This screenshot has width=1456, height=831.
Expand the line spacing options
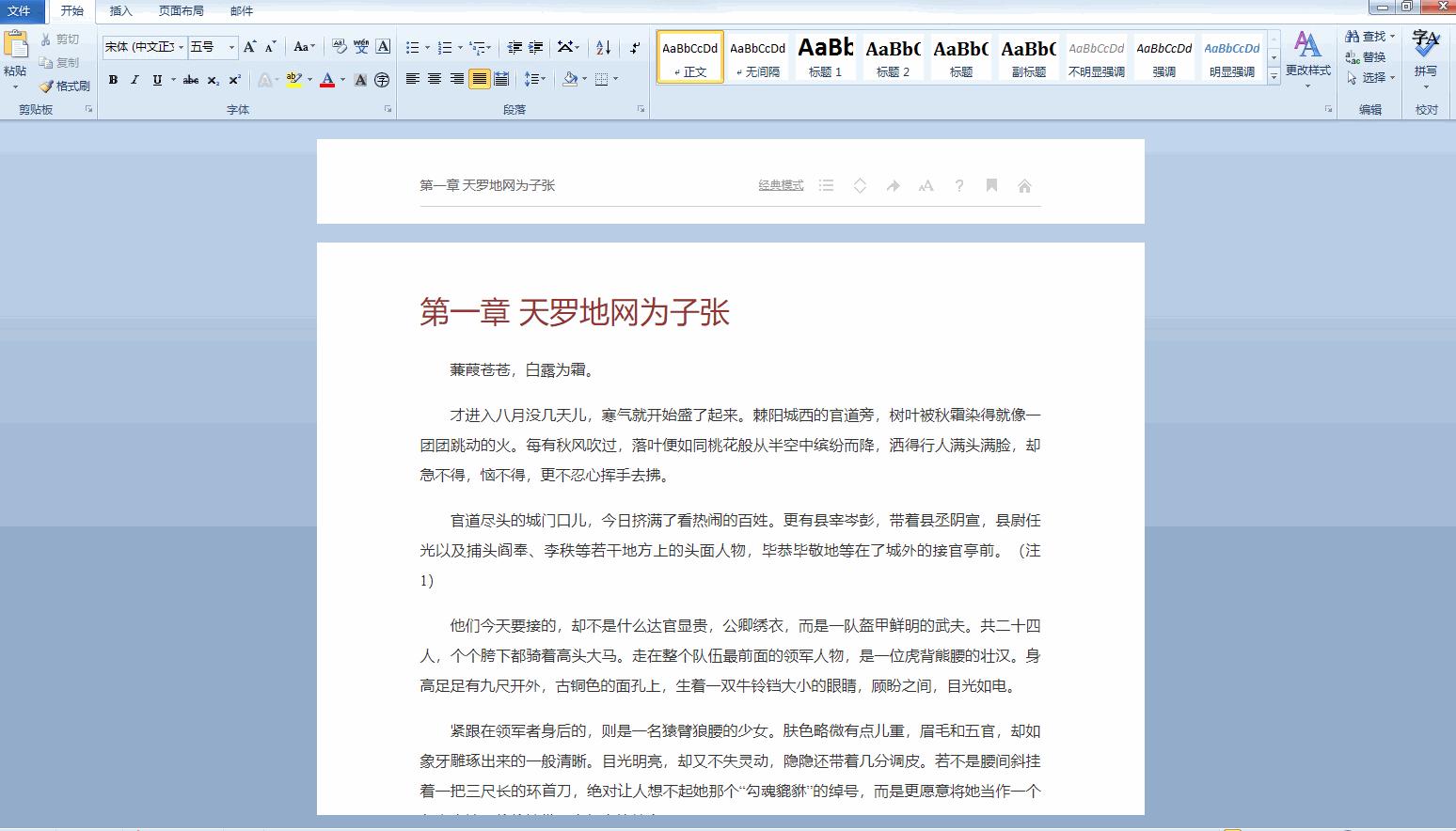coord(541,80)
